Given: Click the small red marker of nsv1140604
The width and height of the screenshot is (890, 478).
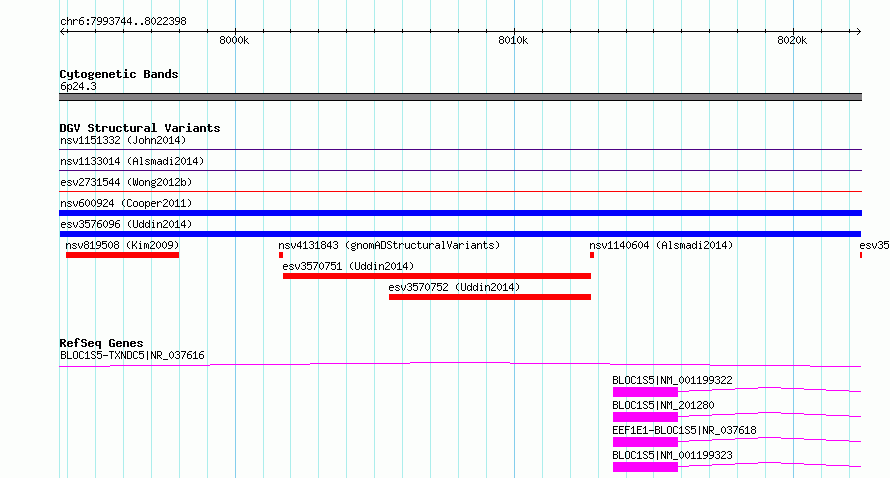Looking at the screenshot, I should coord(592,255).
